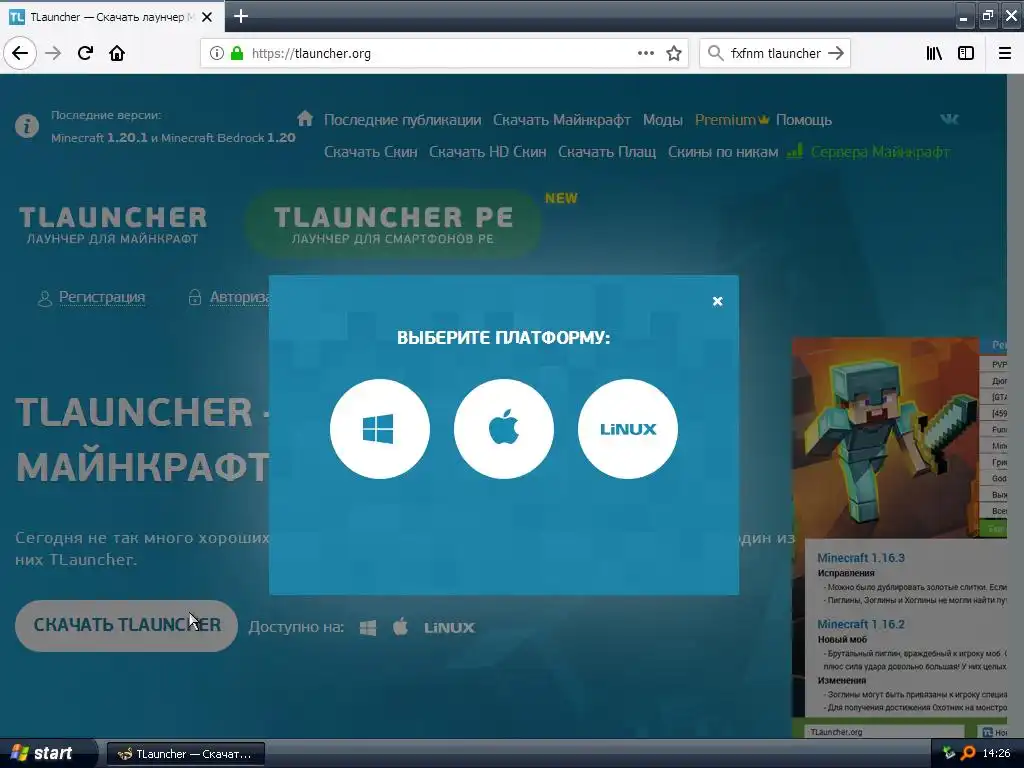Click the VK social network icon
Viewport: 1024px width, 768px height.
[x=950, y=118]
